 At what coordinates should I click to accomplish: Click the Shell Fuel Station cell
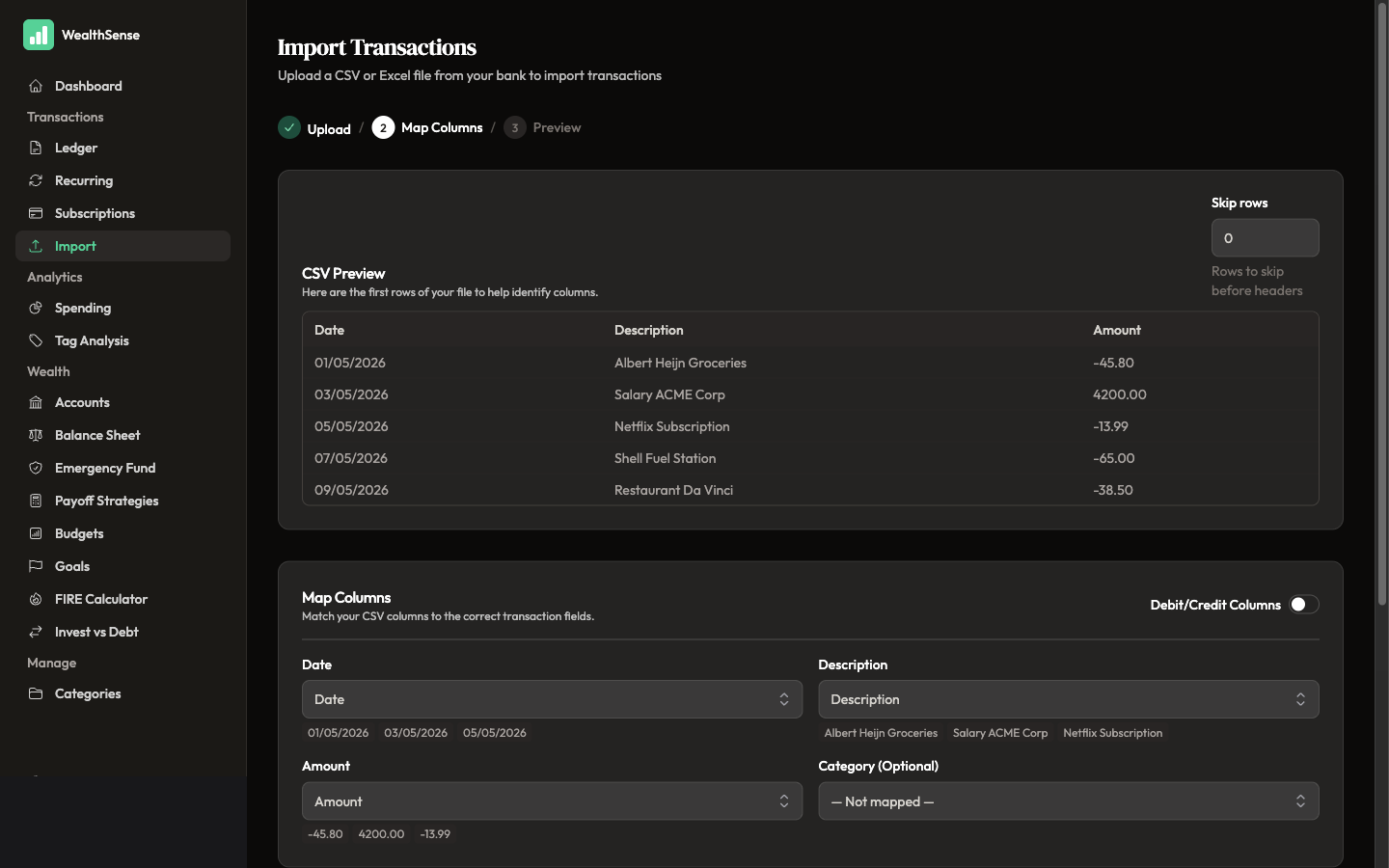665,458
